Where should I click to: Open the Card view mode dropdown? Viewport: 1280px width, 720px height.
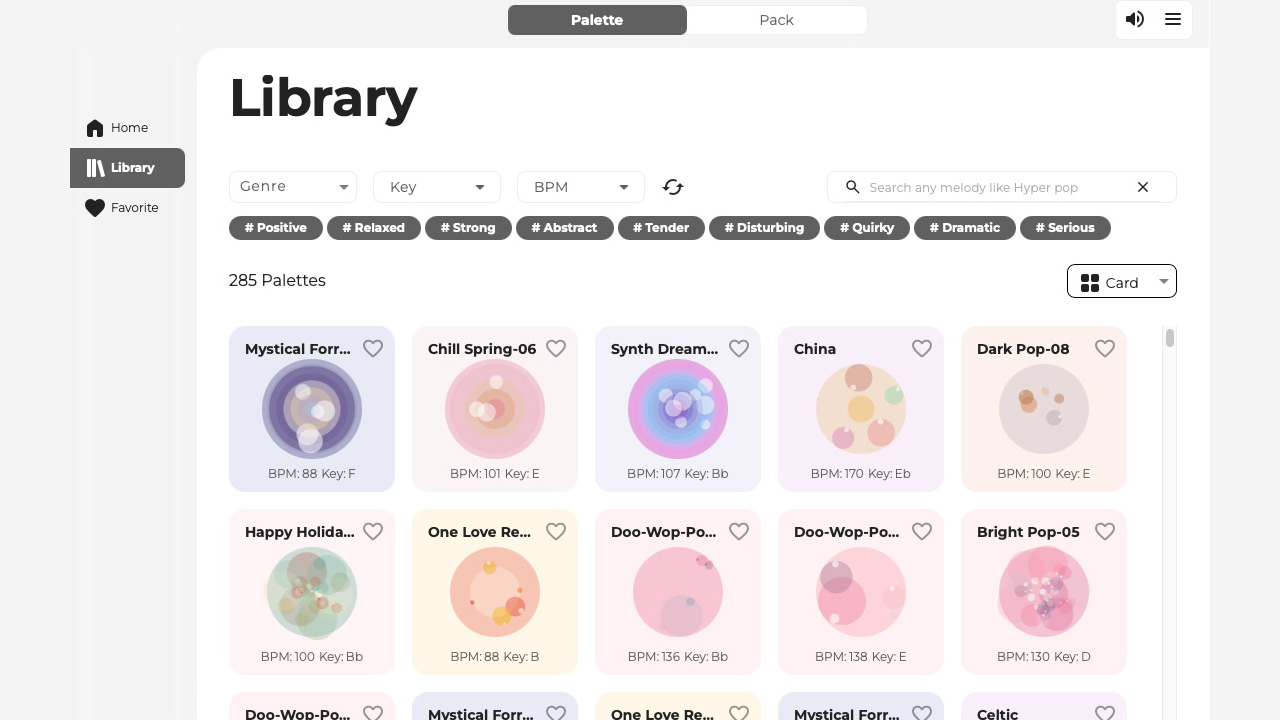1122,282
